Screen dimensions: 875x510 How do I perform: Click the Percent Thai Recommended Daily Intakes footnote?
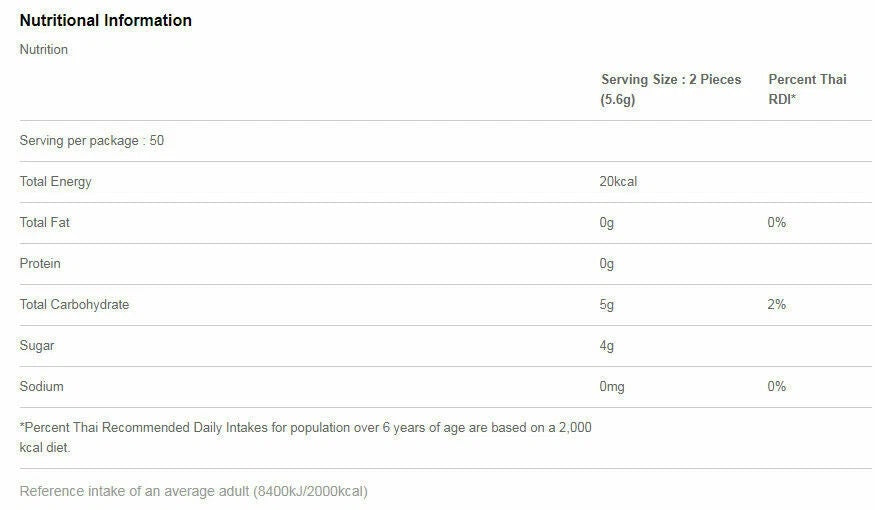pos(305,437)
